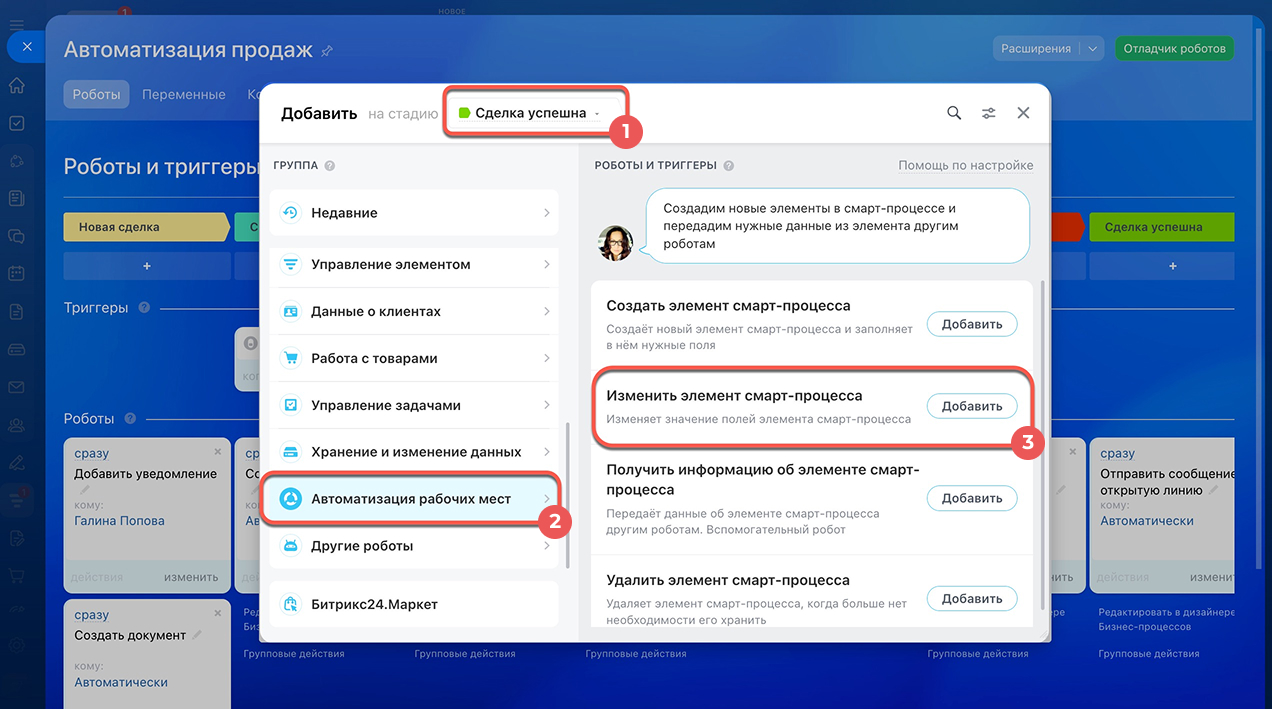Click the assistant avatar thumbnail in the dialog
1272x709 pixels.
pos(615,243)
